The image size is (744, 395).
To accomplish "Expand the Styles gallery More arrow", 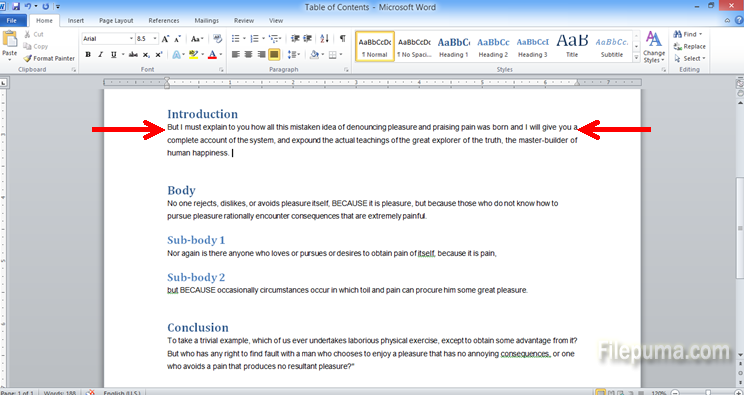I will coord(636,57).
